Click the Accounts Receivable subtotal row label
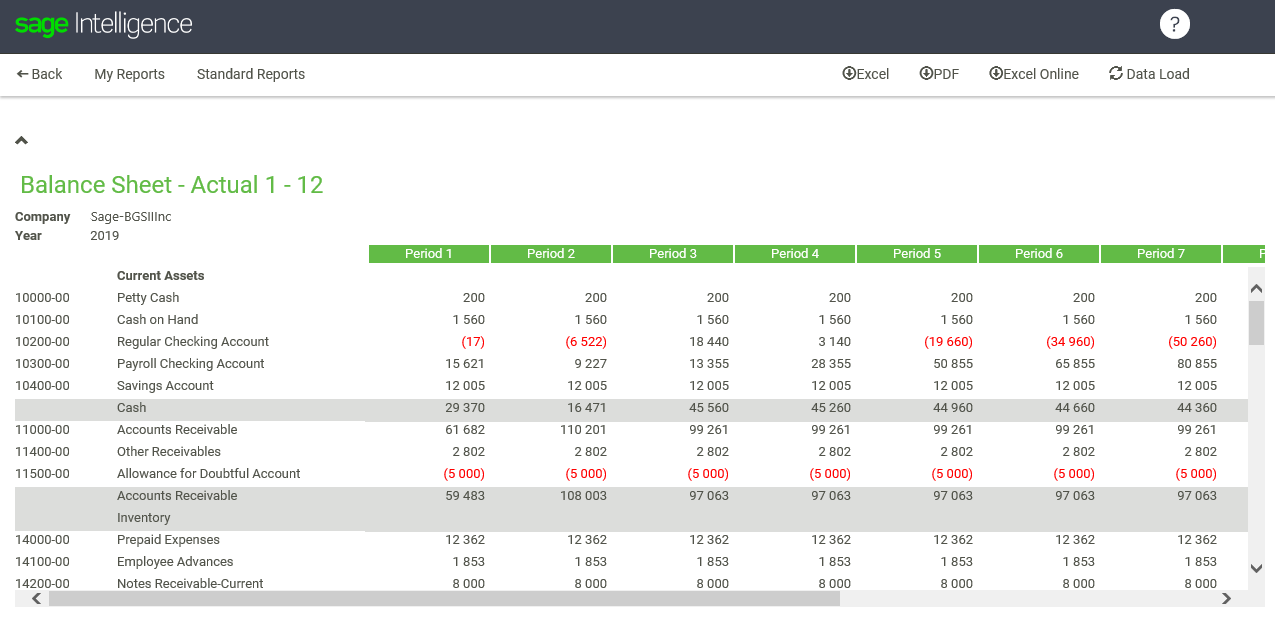The height and width of the screenshot is (621, 1275). pos(177,496)
